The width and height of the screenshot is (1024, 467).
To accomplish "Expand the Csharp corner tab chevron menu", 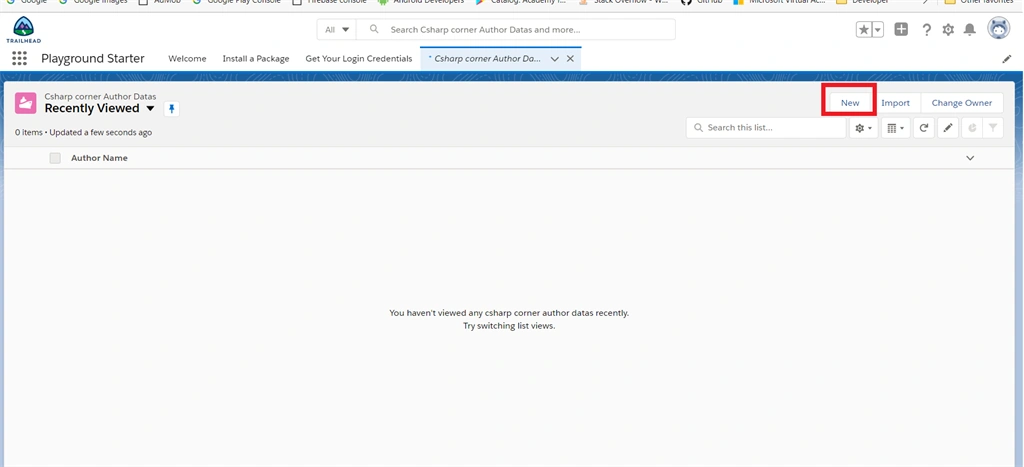I will [x=554, y=59].
